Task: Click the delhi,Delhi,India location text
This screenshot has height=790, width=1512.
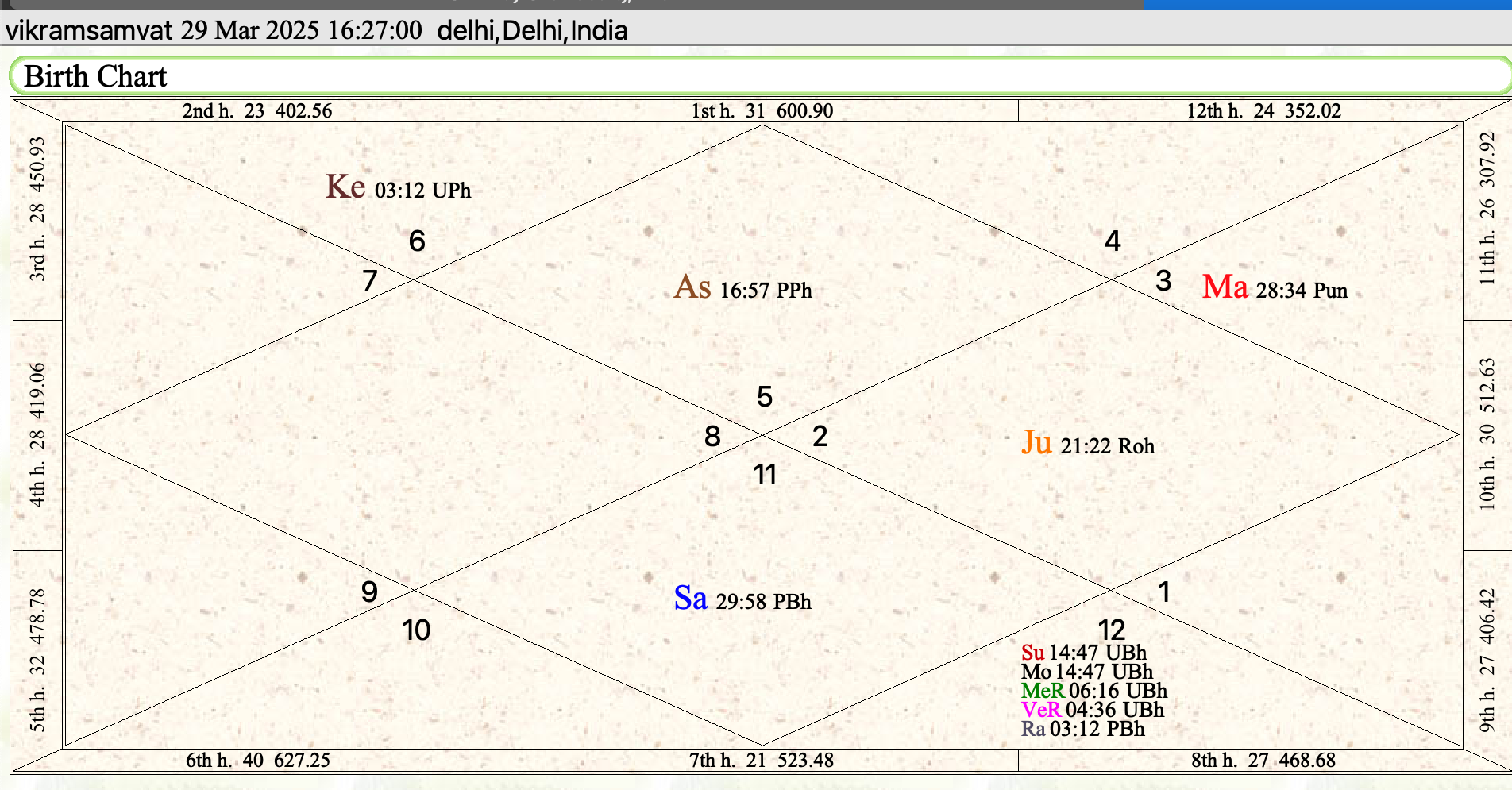Action: (531, 32)
